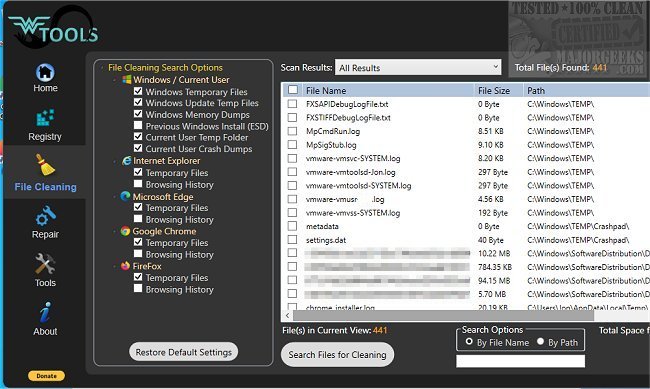
Task: Open the Repair gear-wrench icon
Action: tap(45, 216)
